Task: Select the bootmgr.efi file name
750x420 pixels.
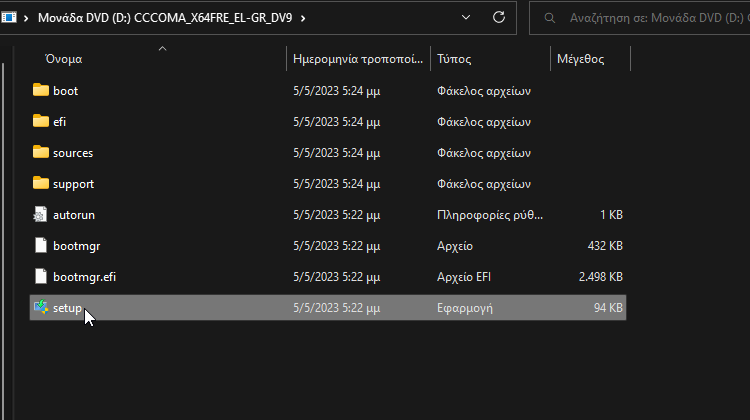Action: pyautogui.click(x=84, y=277)
